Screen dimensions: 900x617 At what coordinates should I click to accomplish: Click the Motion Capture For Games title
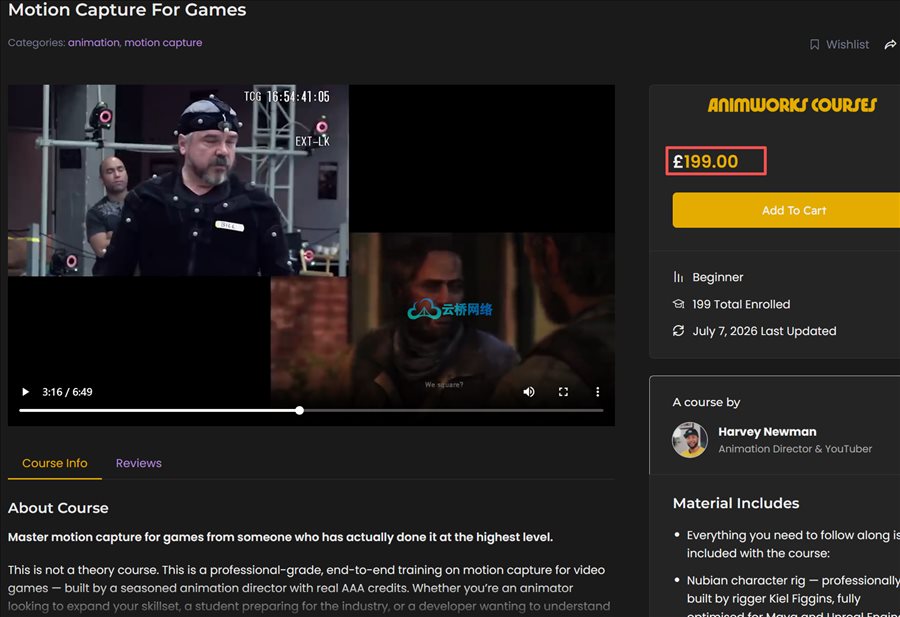tap(127, 10)
